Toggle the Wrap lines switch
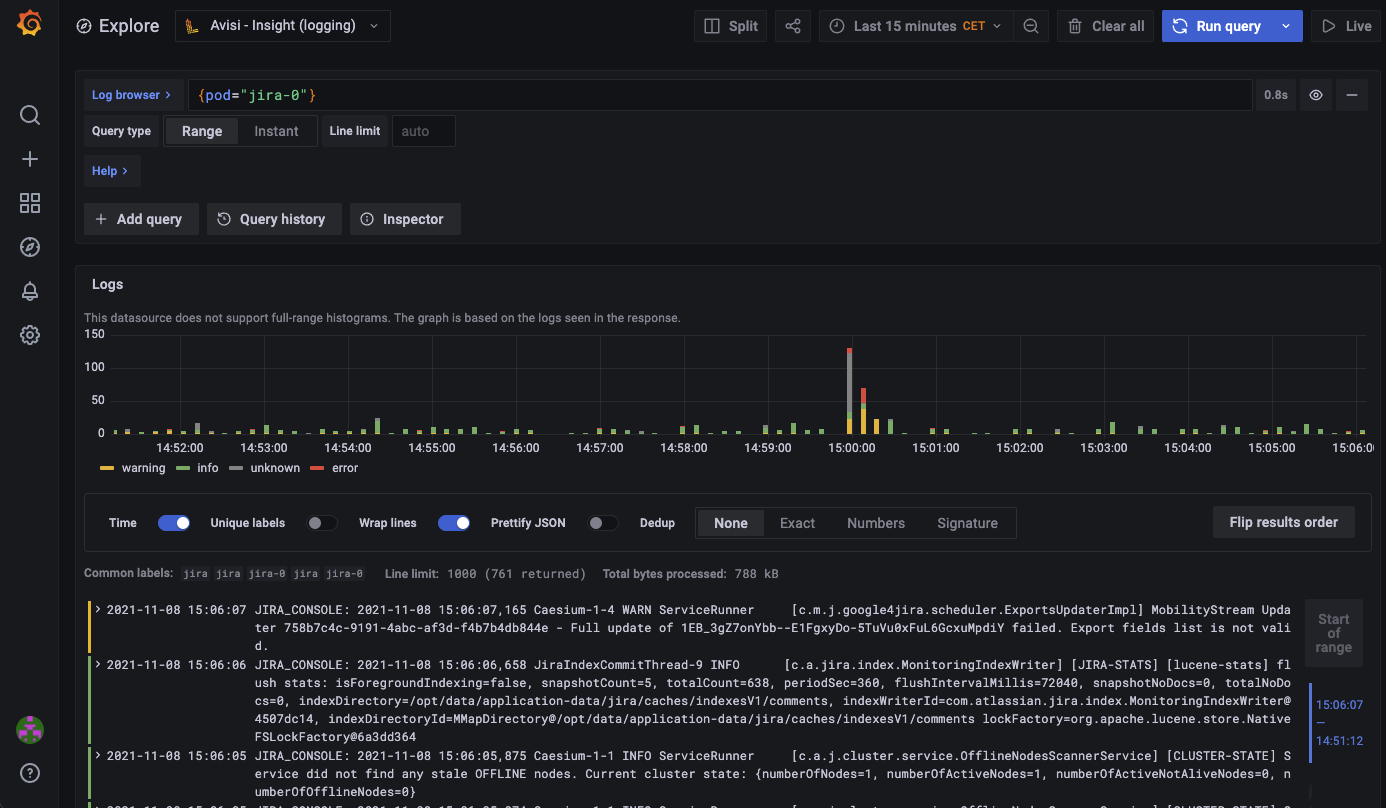Image resolution: width=1386 pixels, height=808 pixels. pos(454,523)
